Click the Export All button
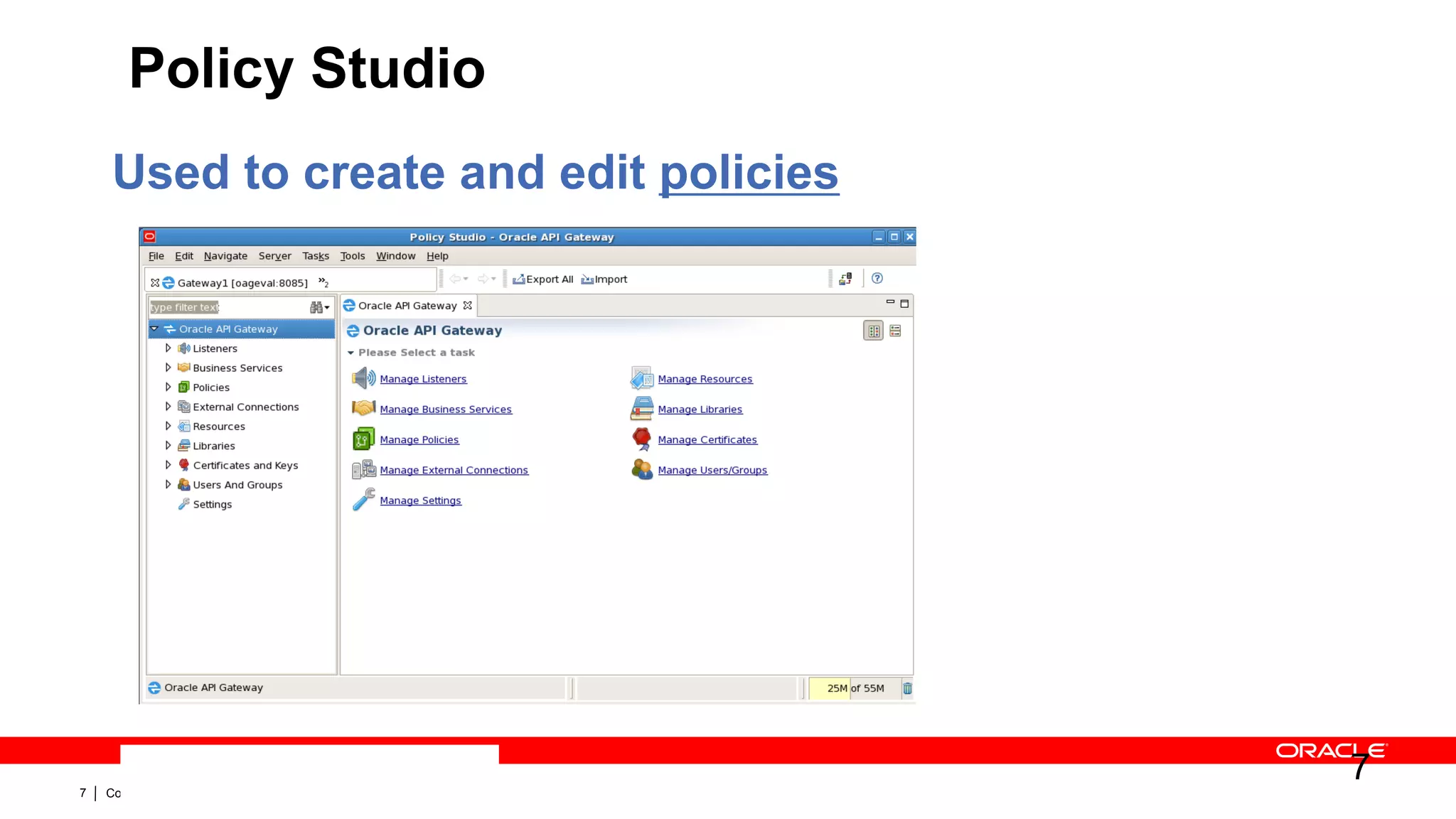The image size is (1456, 819). [x=543, y=279]
